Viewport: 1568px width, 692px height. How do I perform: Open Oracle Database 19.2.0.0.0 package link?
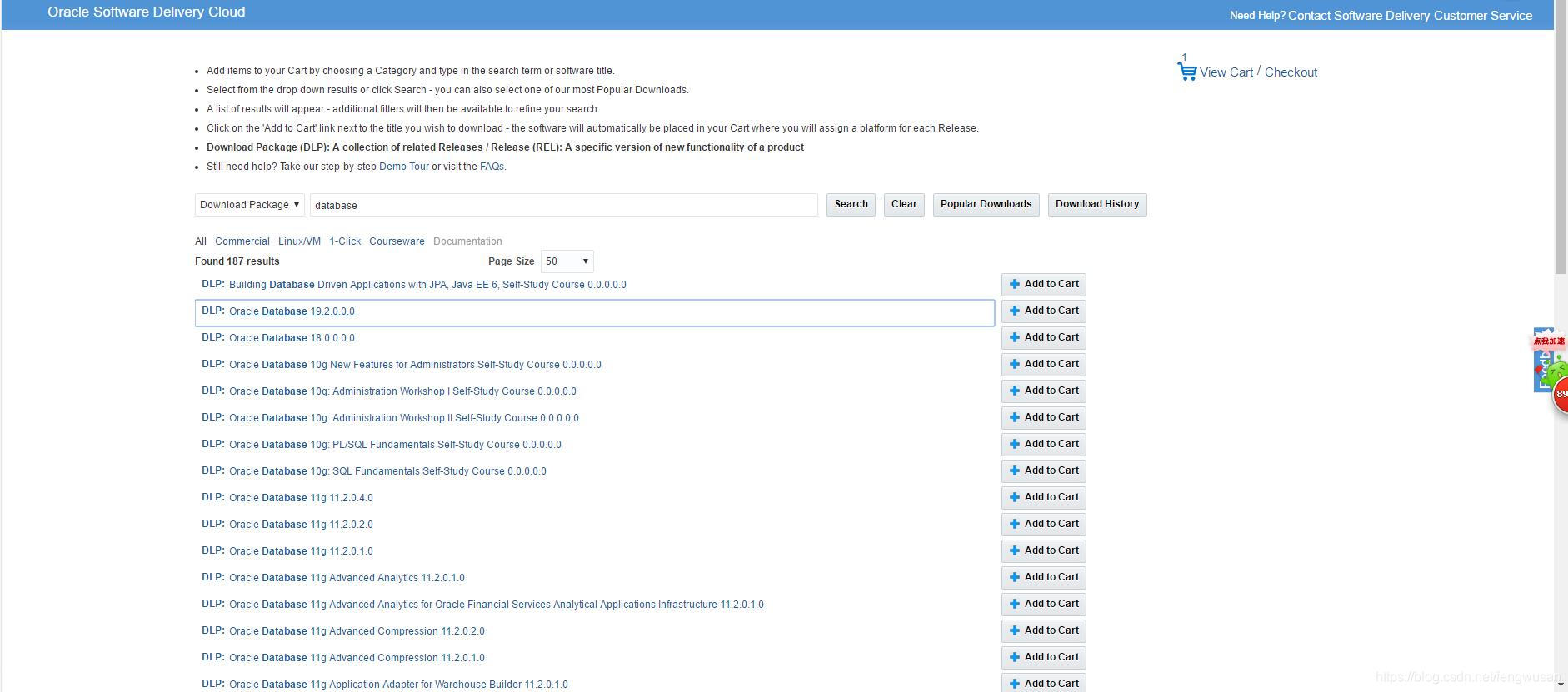tap(292, 311)
